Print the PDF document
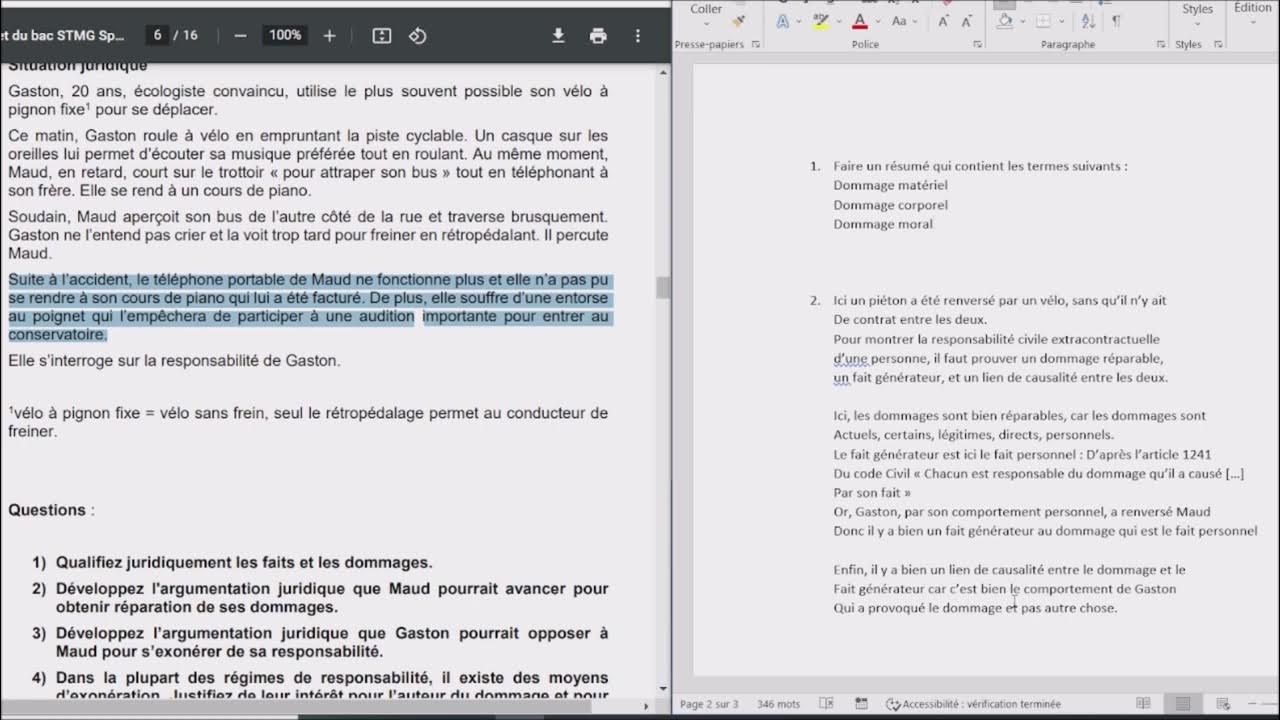 click(x=598, y=35)
